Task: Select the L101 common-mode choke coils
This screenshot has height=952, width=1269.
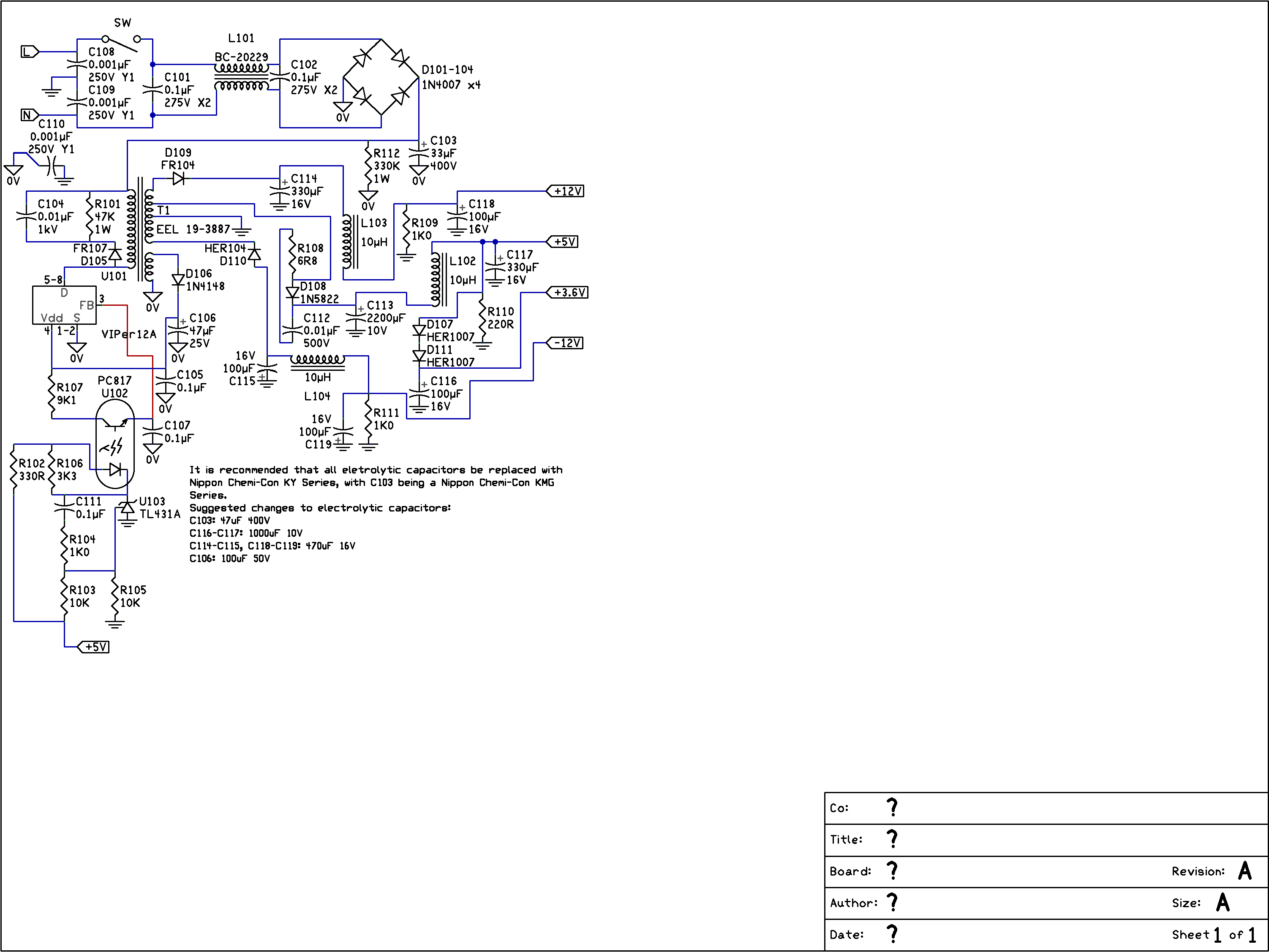Action: point(242,77)
